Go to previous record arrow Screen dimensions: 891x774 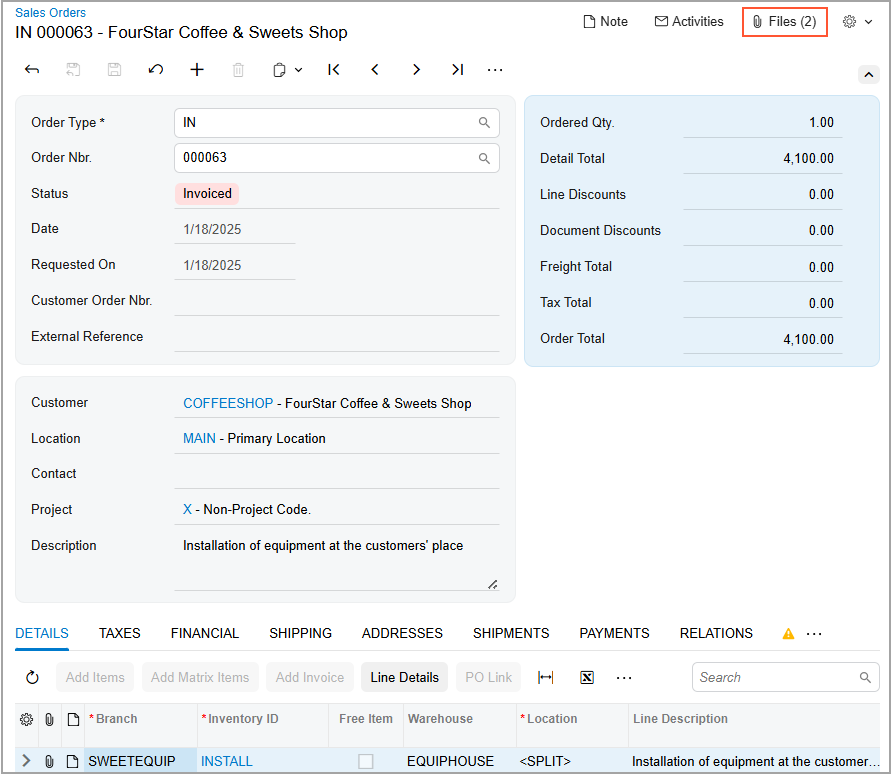coord(375,70)
